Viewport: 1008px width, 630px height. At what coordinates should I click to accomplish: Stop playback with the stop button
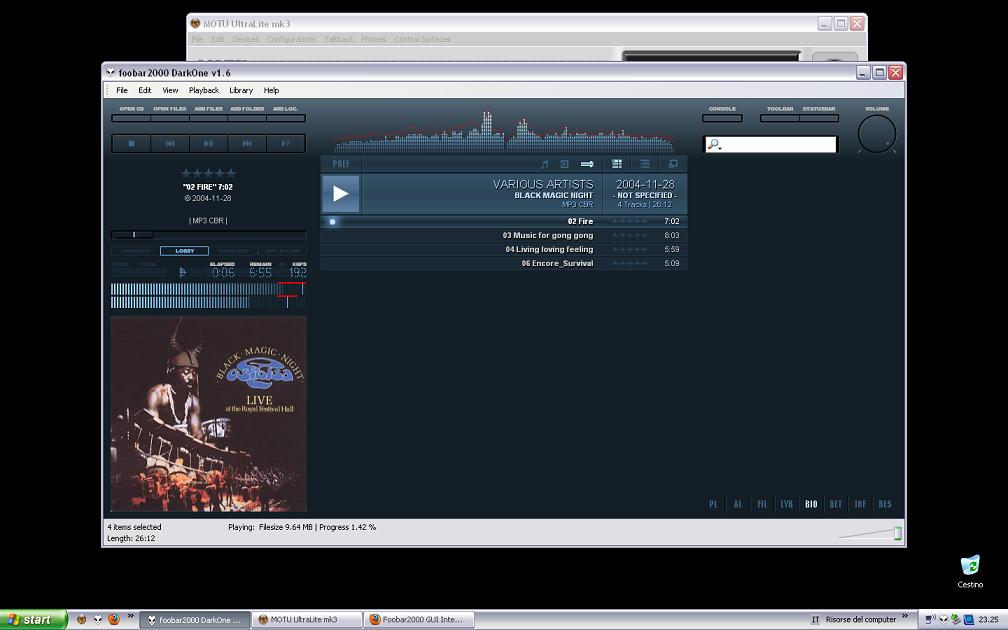click(x=131, y=143)
